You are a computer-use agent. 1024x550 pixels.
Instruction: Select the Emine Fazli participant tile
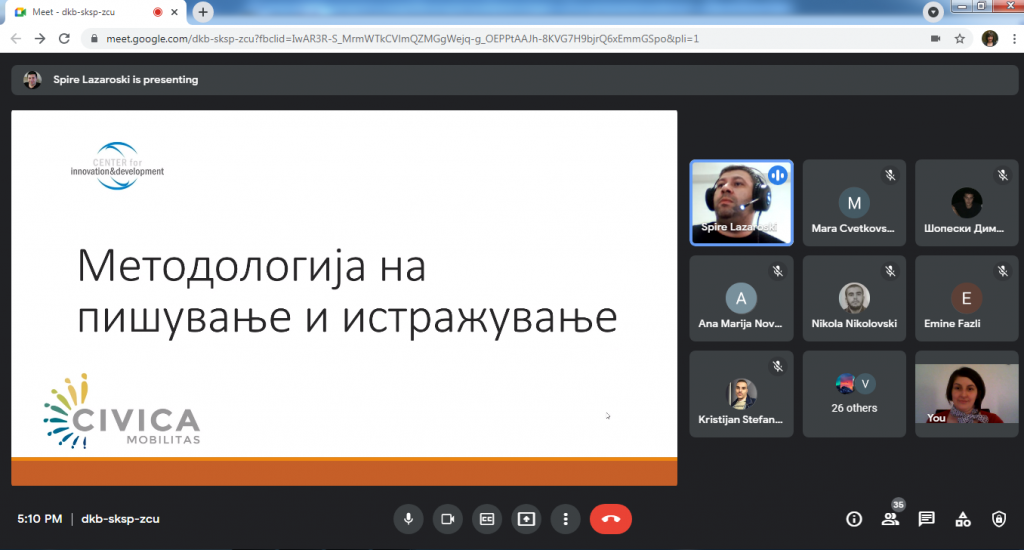tap(967, 298)
